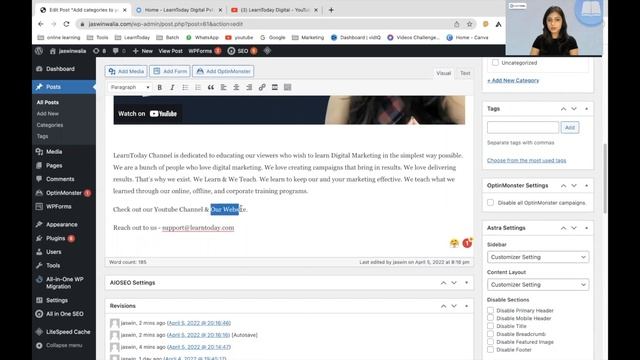The image size is (640, 360).
Task: Toggle the Revisions panel
Action: click(466, 306)
